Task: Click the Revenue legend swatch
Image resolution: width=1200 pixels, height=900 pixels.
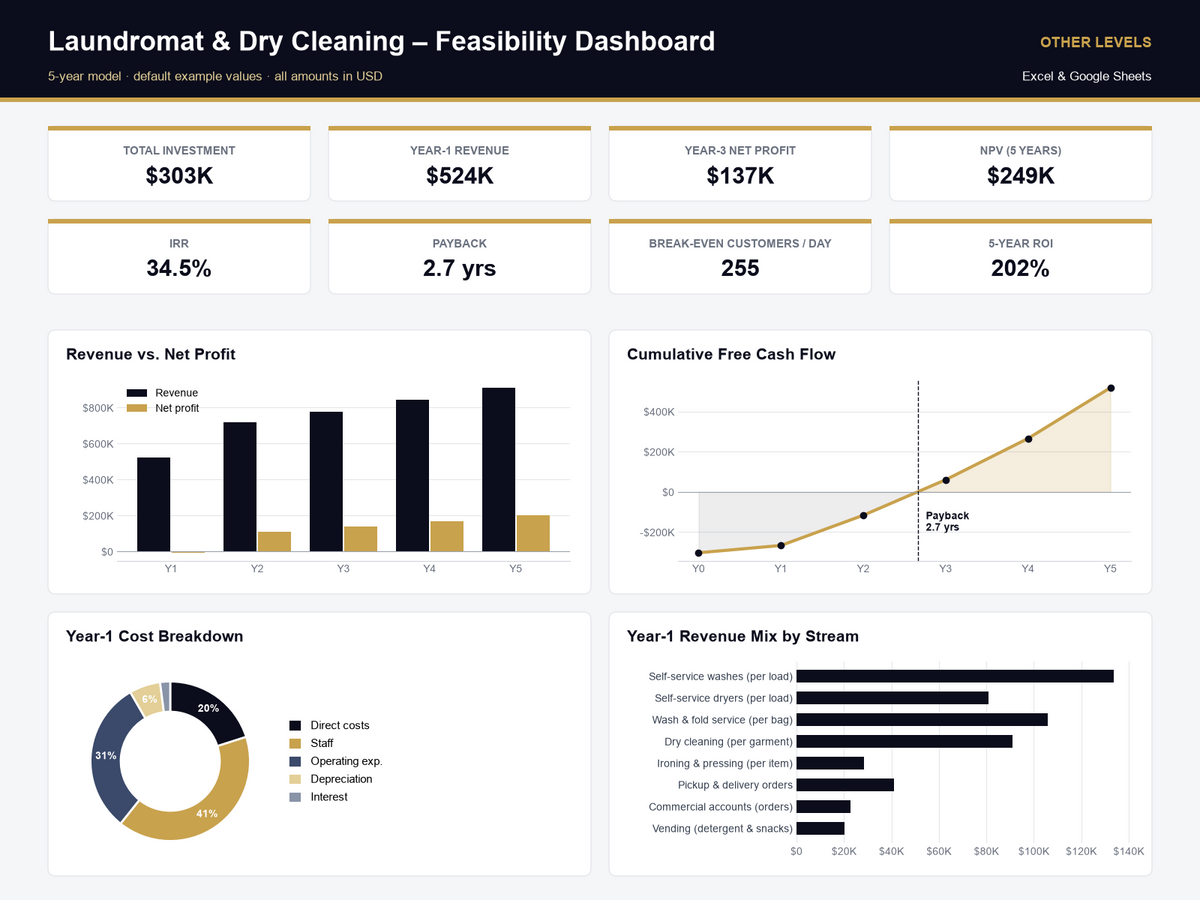Action: [x=137, y=393]
